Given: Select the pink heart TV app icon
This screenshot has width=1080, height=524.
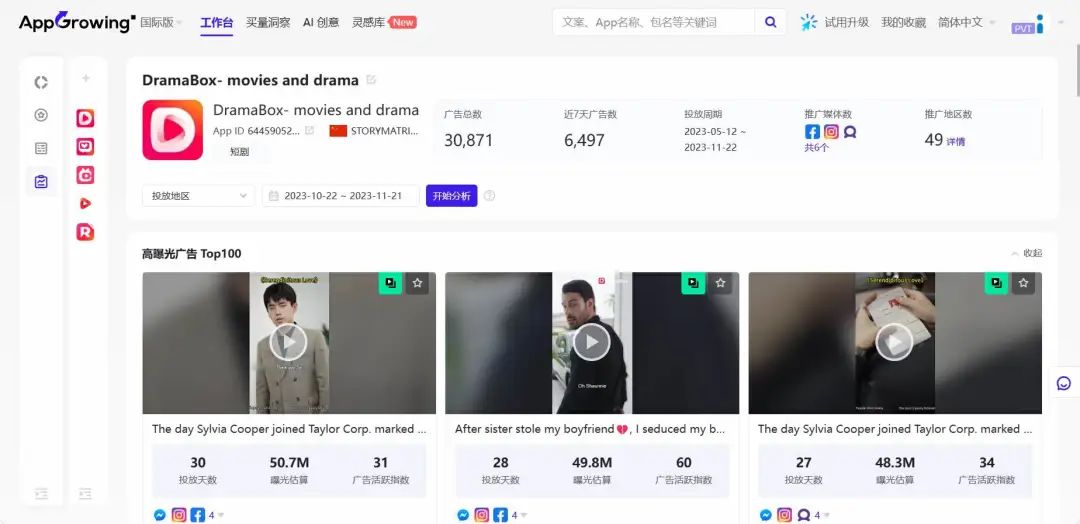Looking at the screenshot, I should click(85, 147).
